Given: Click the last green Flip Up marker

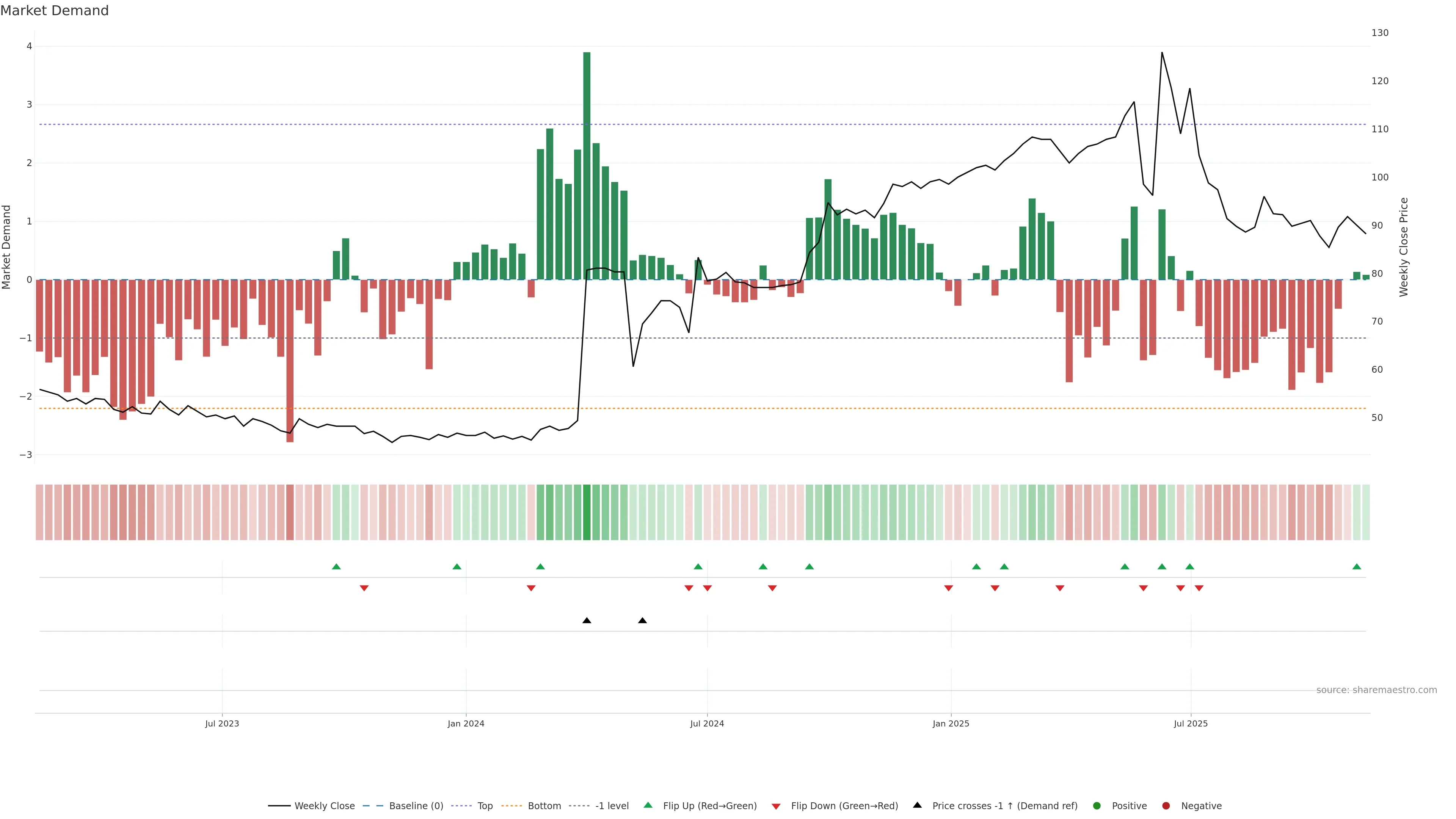Looking at the screenshot, I should (x=1357, y=566).
